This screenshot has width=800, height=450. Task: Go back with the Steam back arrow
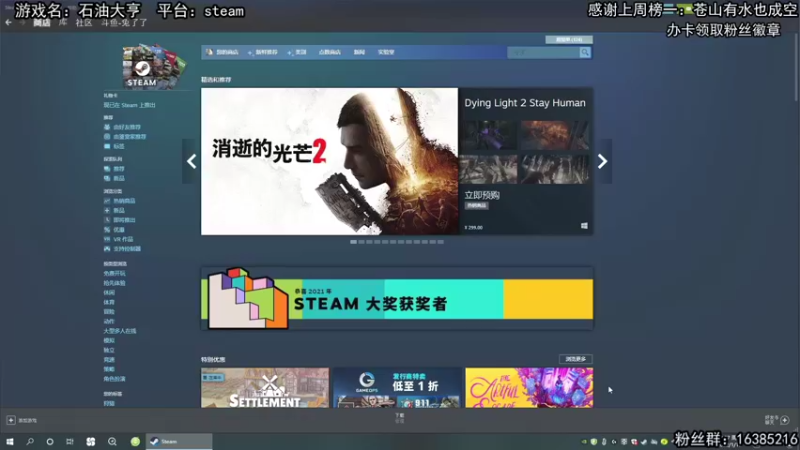coord(8,22)
